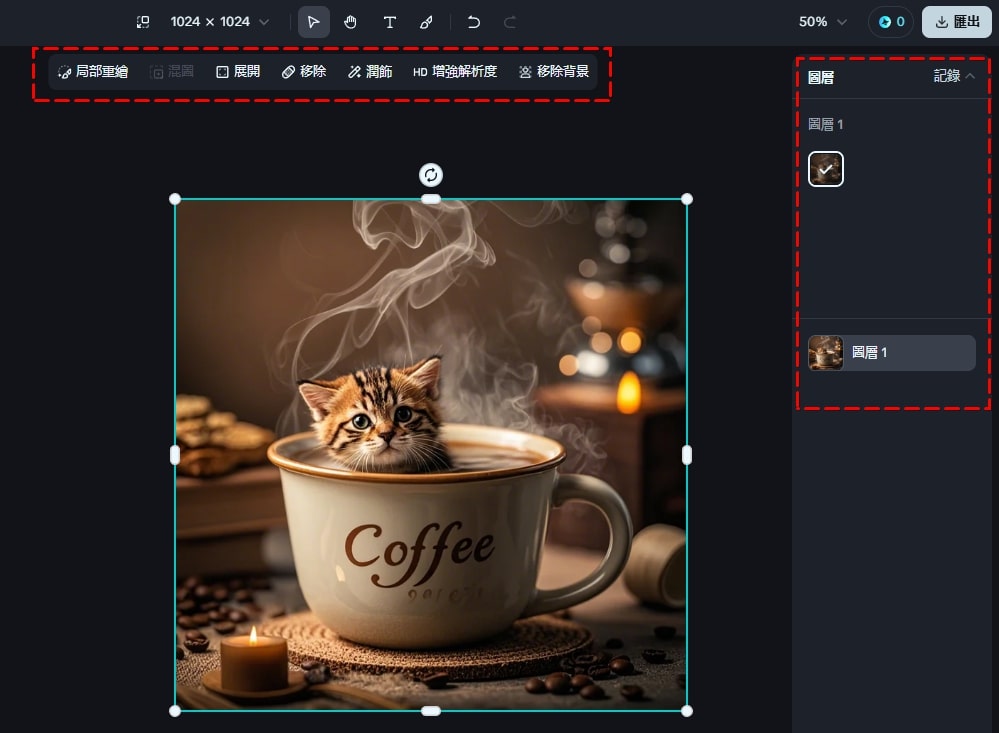
Task: Select the checked history thumbnail
Action: tap(826, 169)
